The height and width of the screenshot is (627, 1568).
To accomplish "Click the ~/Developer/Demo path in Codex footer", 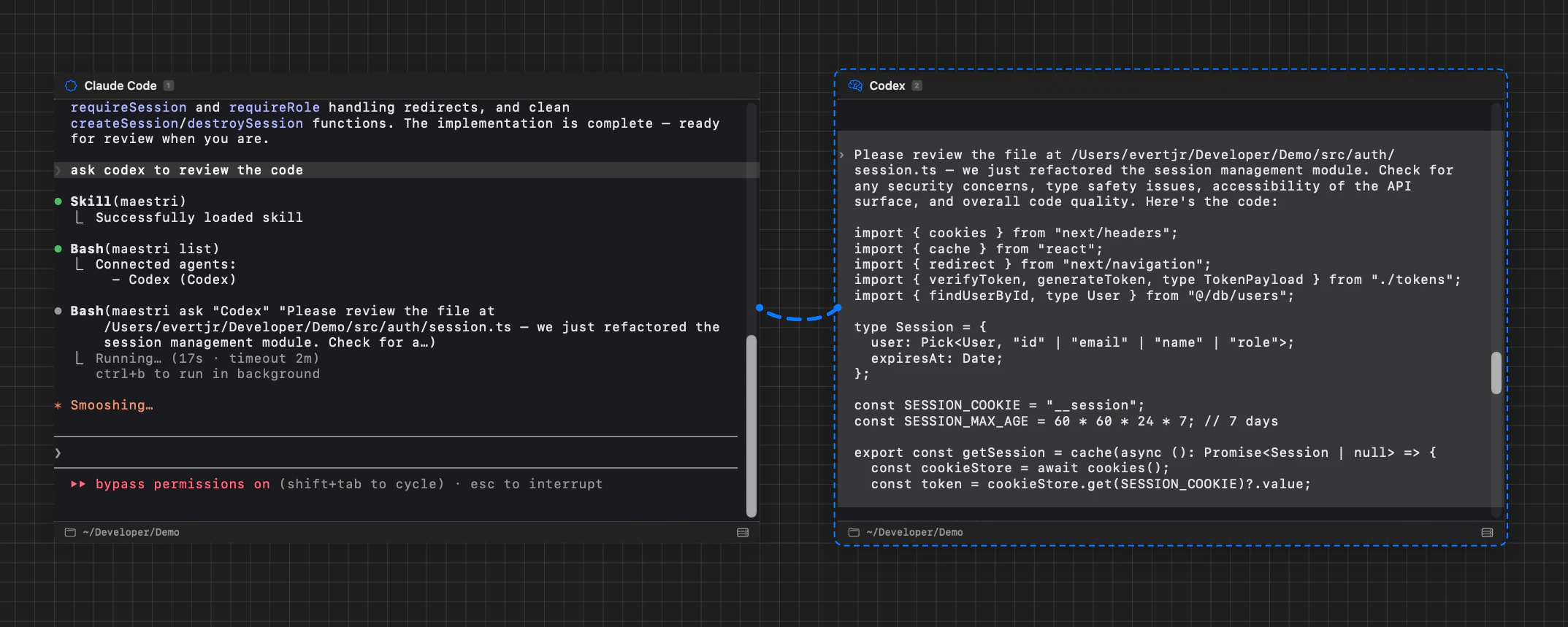I will pyautogui.click(x=915, y=532).
